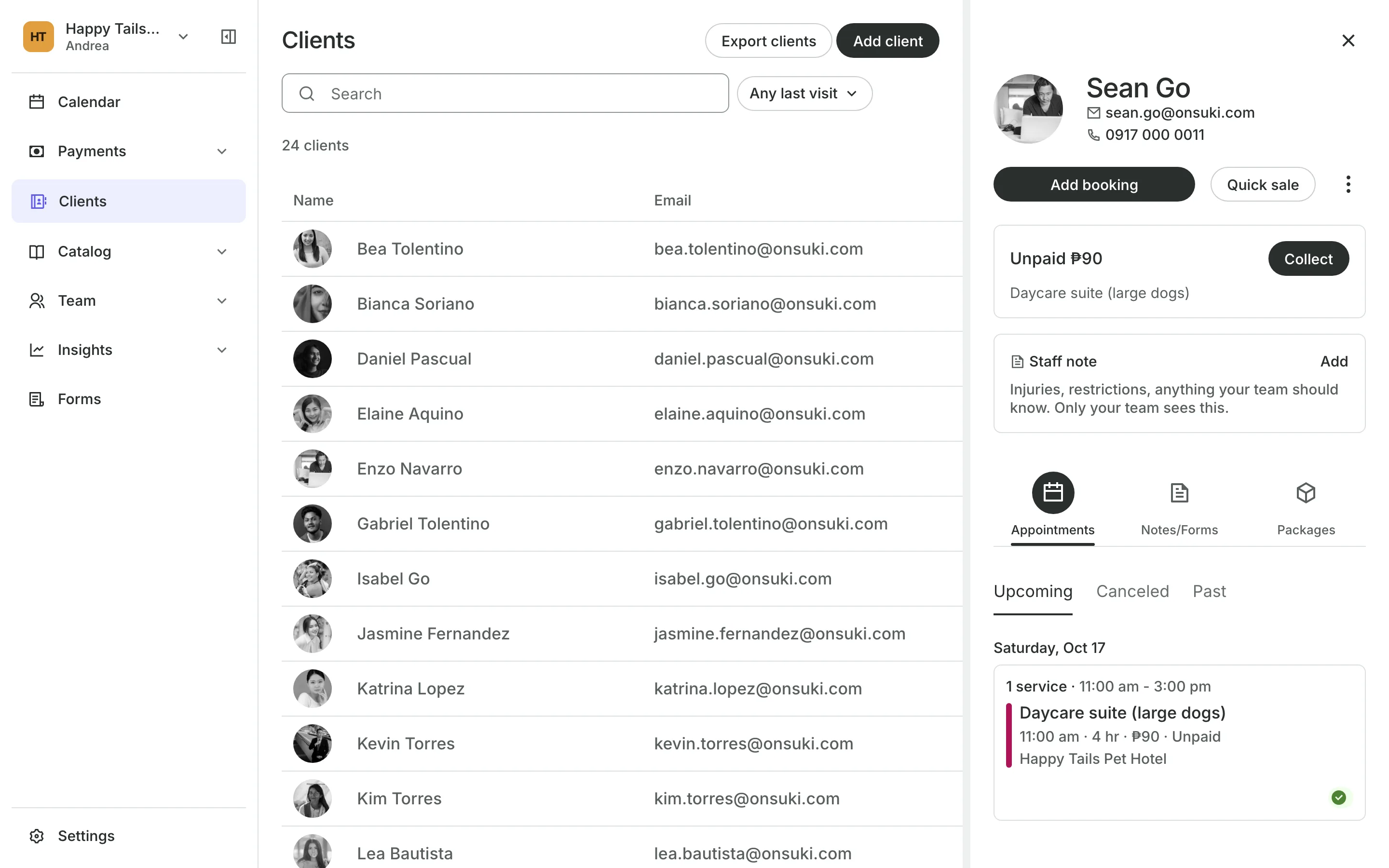The image size is (1389, 868).
Task: Collapse the sidebar panel icon
Action: pos(229,37)
